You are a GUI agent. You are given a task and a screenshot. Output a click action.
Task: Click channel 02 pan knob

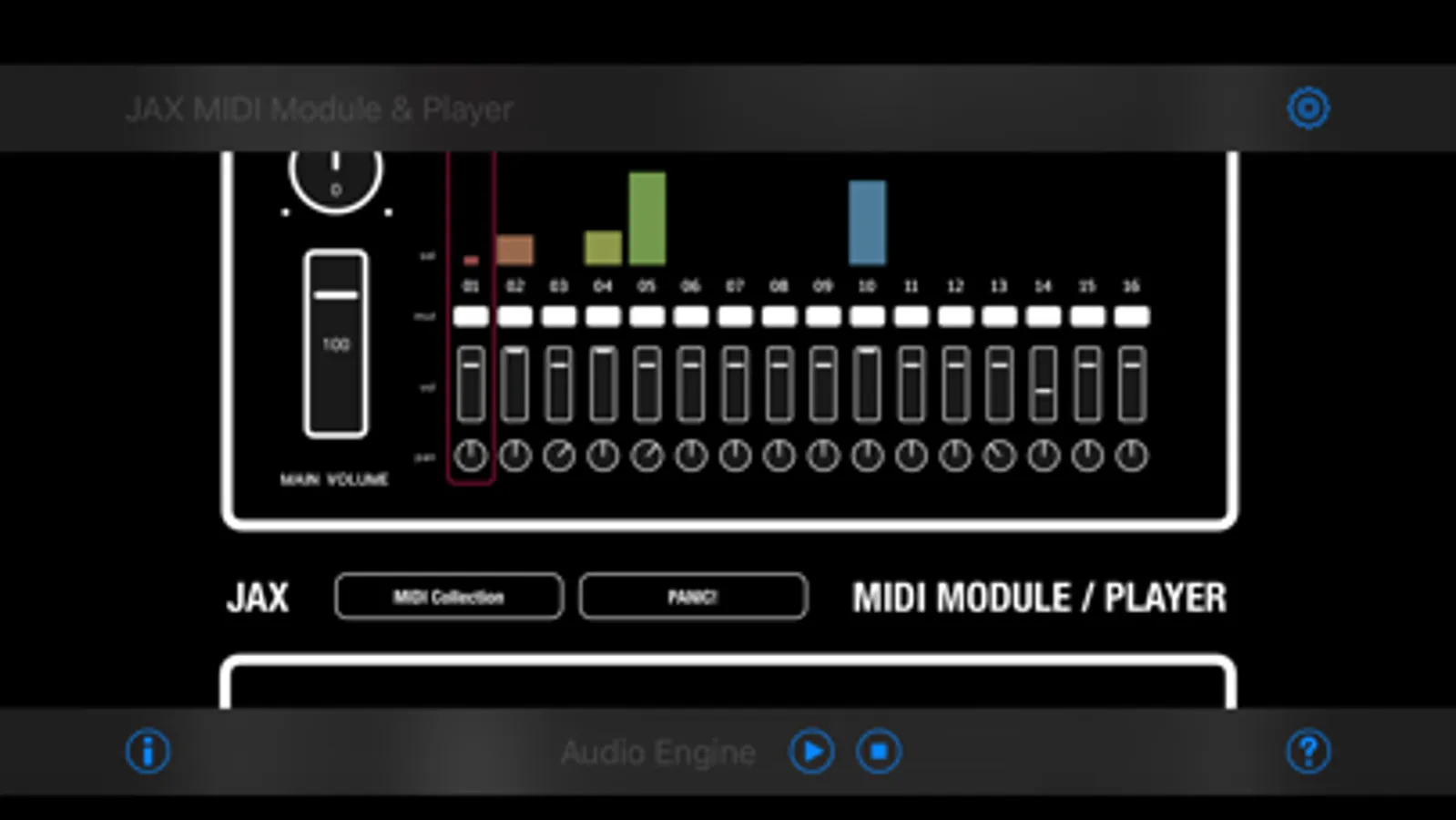[514, 456]
